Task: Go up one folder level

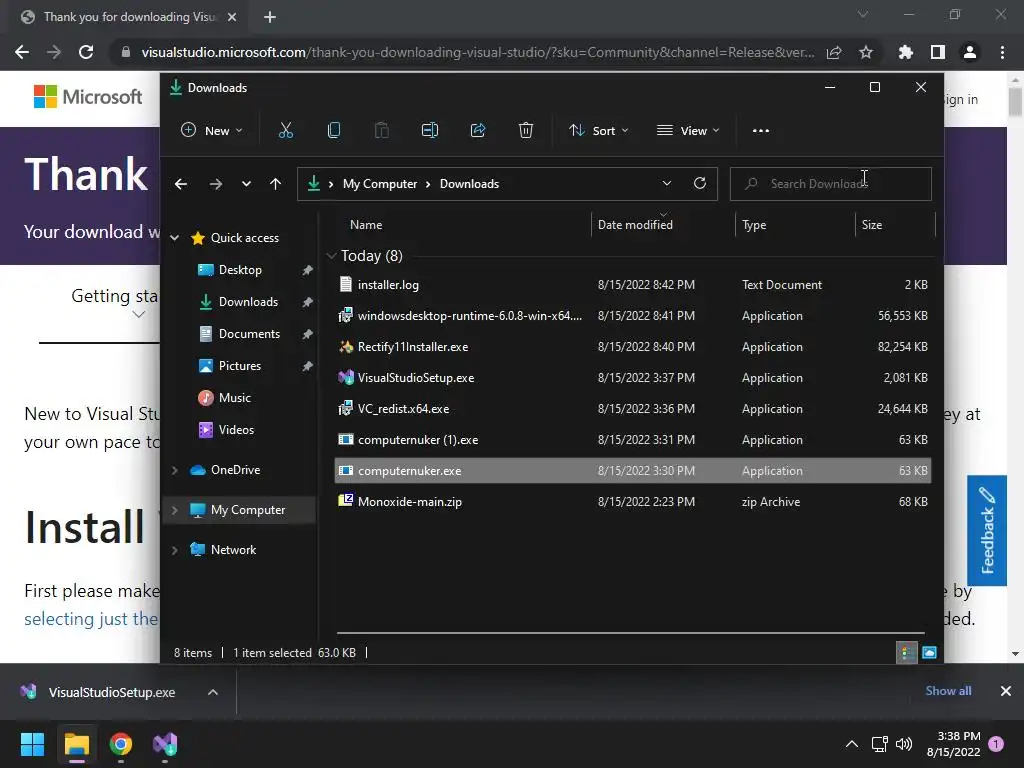Action: (x=276, y=184)
